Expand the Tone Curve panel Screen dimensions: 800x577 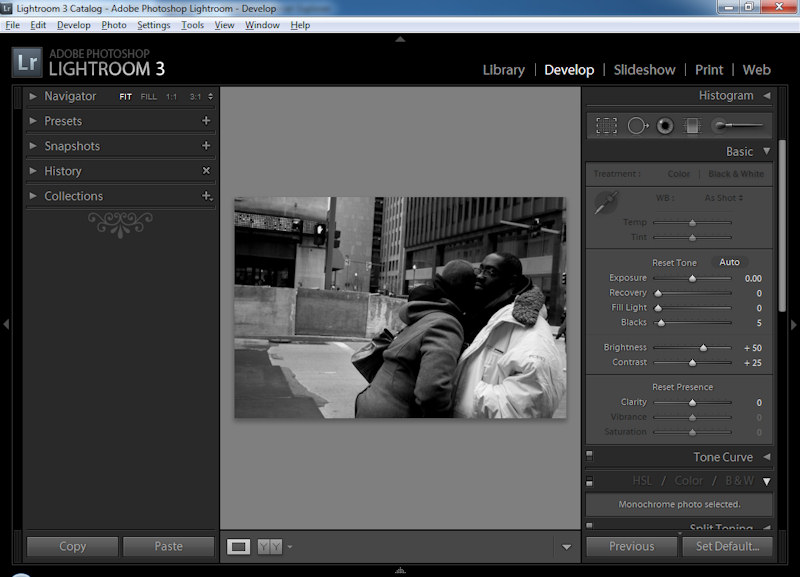click(x=767, y=457)
